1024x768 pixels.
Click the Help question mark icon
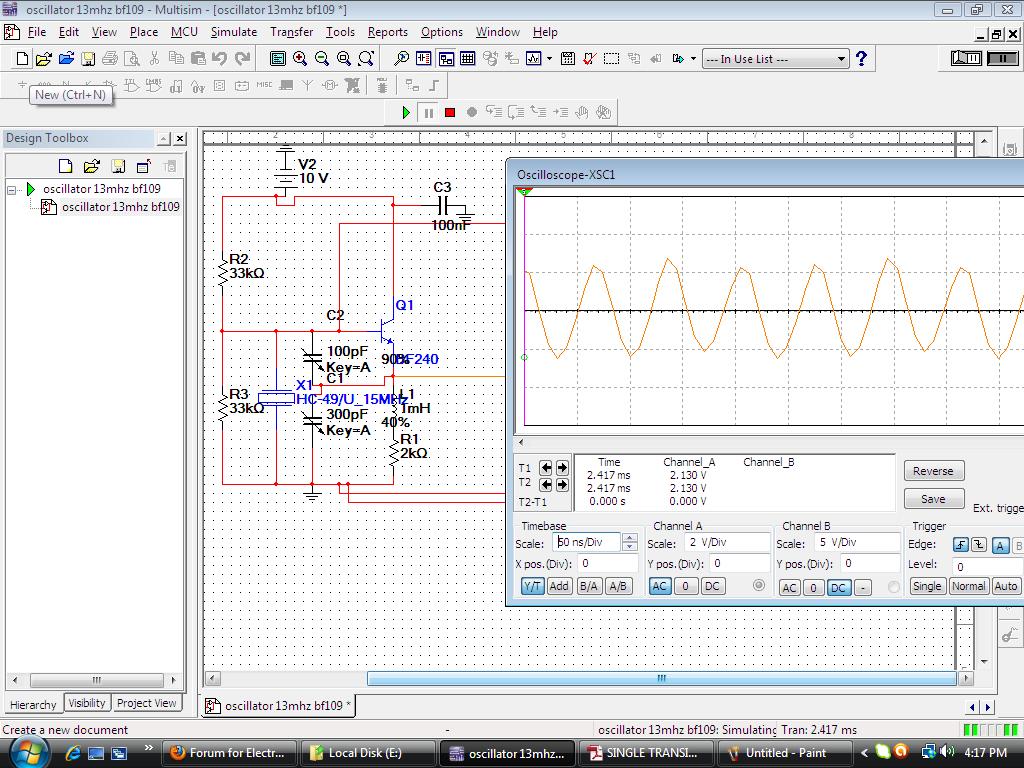tap(861, 59)
